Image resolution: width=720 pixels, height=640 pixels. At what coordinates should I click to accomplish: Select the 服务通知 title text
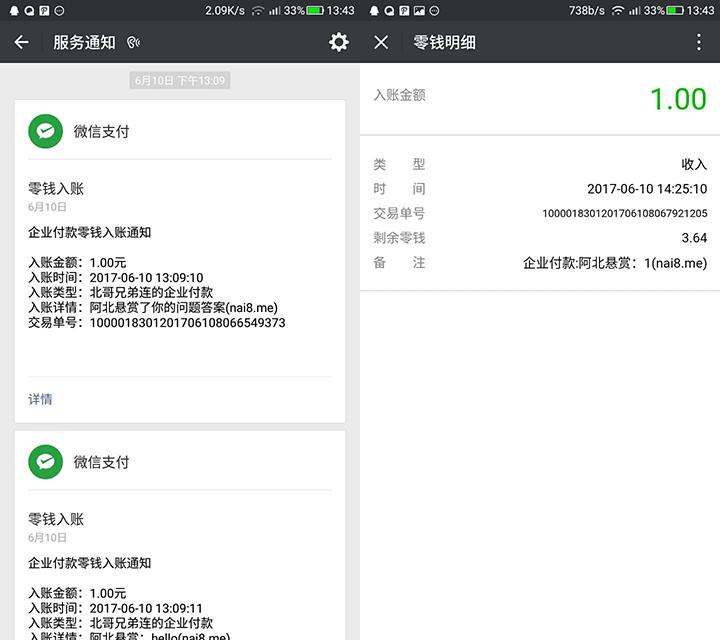pyautogui.click(x=84, y=42)
